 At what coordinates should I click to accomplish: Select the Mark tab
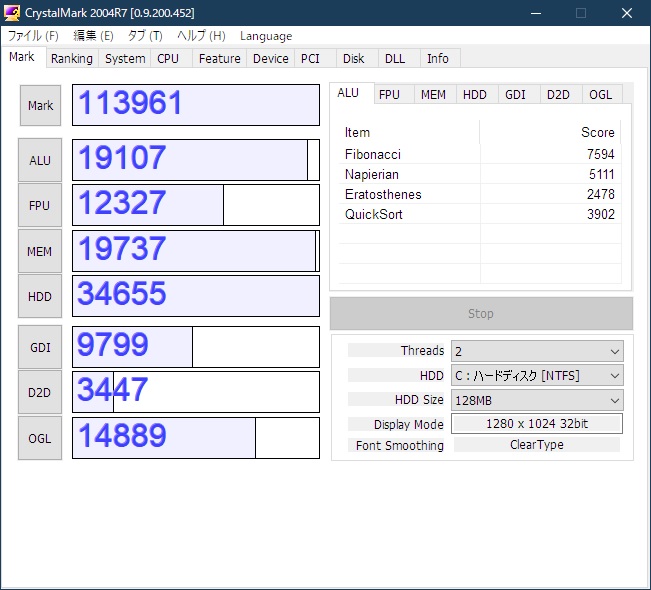click(x=22, y=57)
